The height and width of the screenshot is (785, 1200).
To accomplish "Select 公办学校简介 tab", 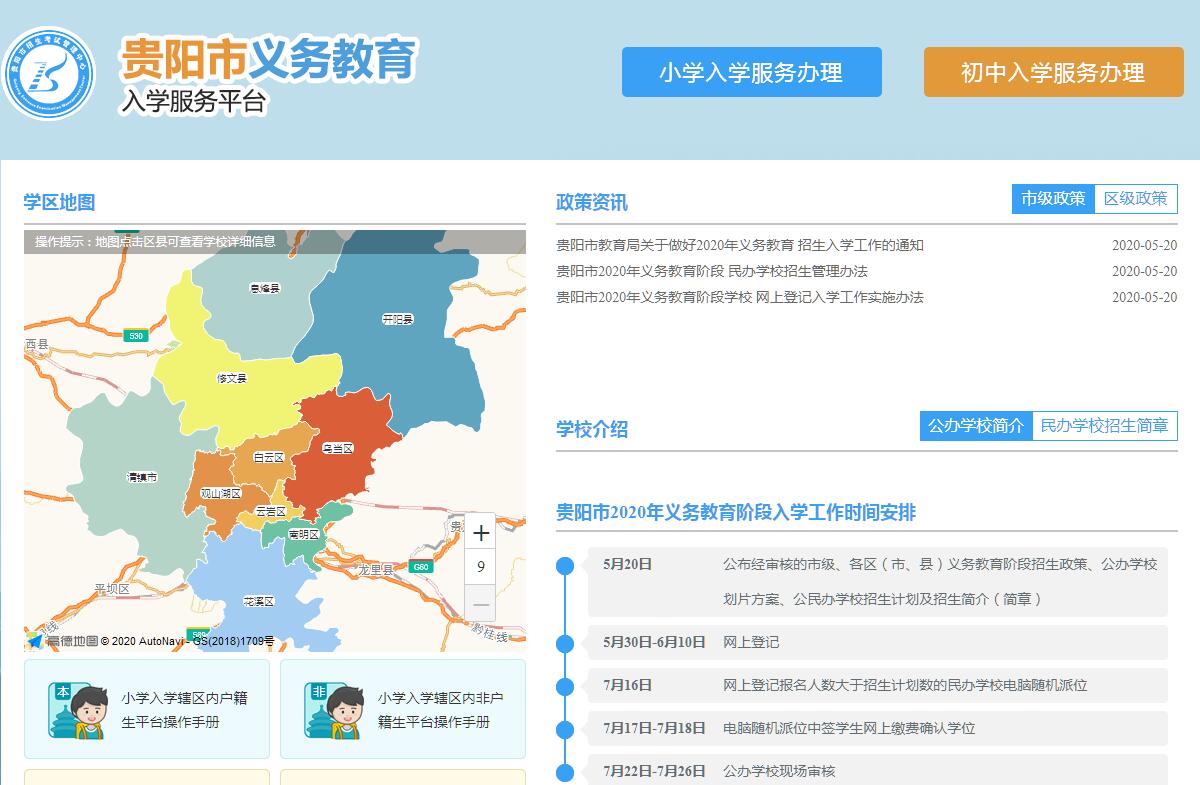I will (x=975, y=426).
